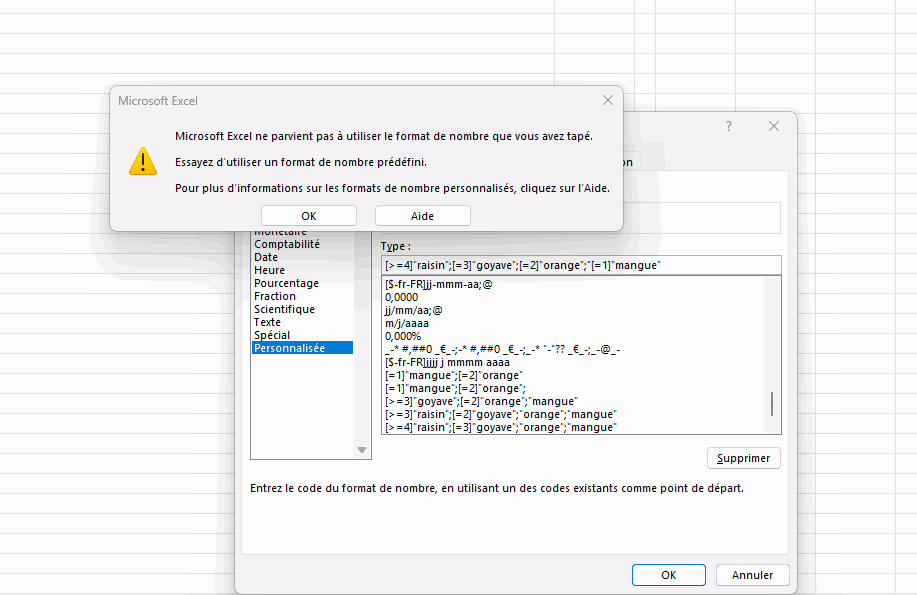Screen dimensions: 917x595
Task: Click the yellow warning triangle icon
Action: point(143,161)
